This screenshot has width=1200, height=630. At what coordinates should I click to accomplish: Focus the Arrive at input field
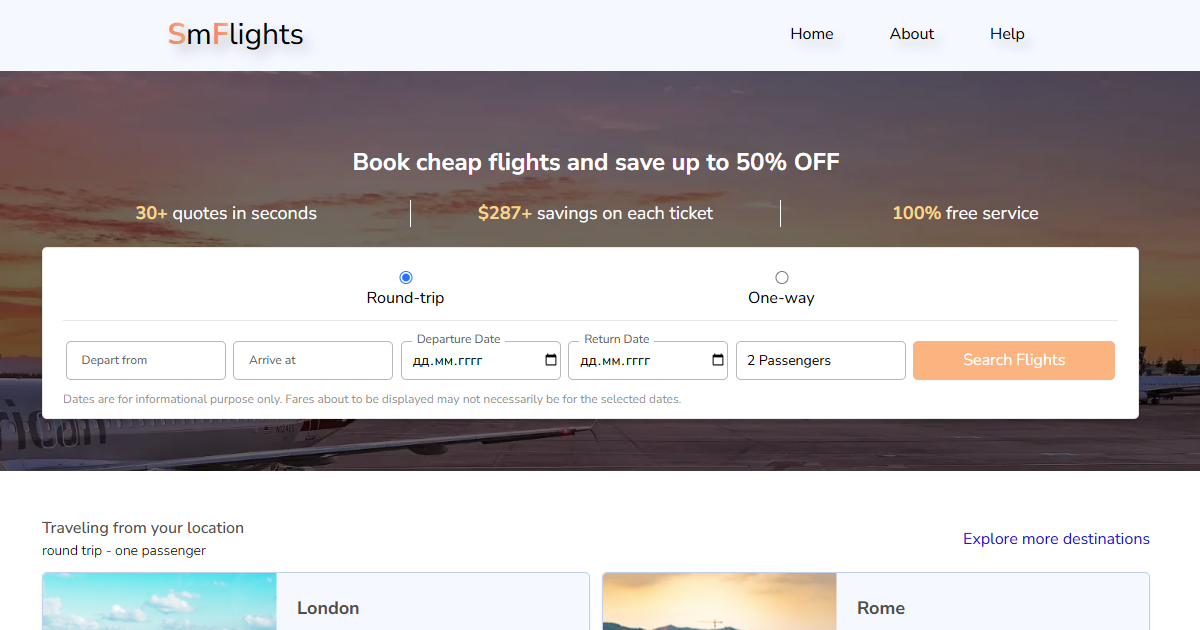point(313,361)
